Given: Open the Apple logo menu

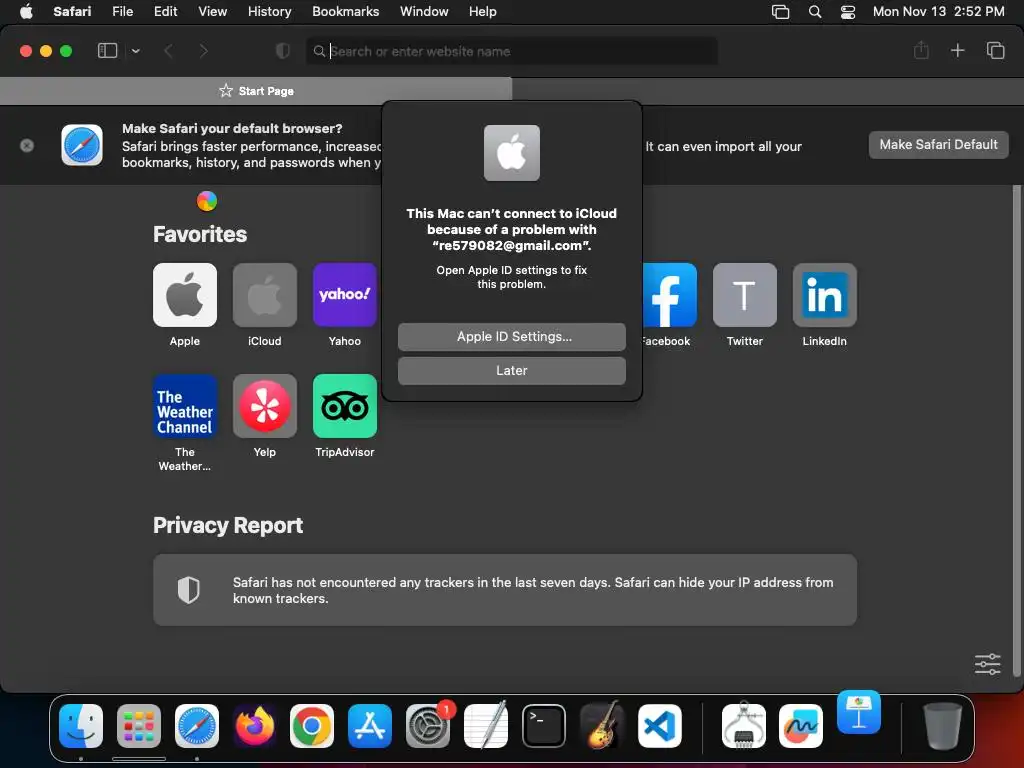Looking at the screenshot, I should tap(26, 12).
